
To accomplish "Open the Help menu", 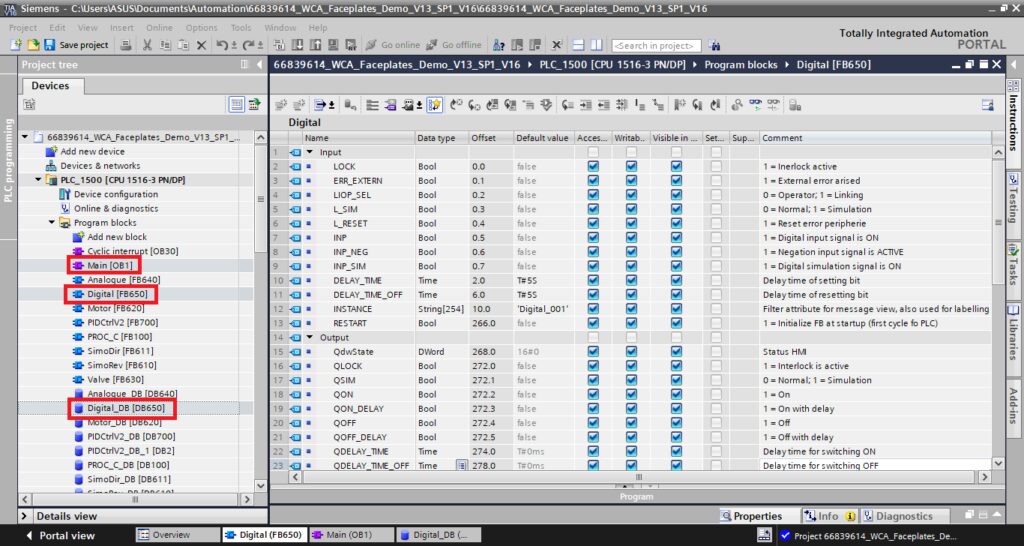I will click(317, 28).
